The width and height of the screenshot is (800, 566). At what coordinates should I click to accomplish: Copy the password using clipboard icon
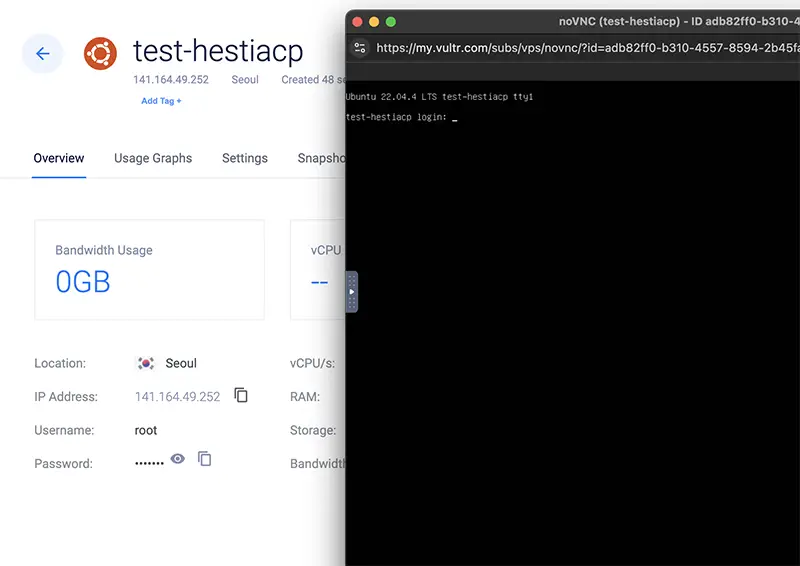point(205,459)
